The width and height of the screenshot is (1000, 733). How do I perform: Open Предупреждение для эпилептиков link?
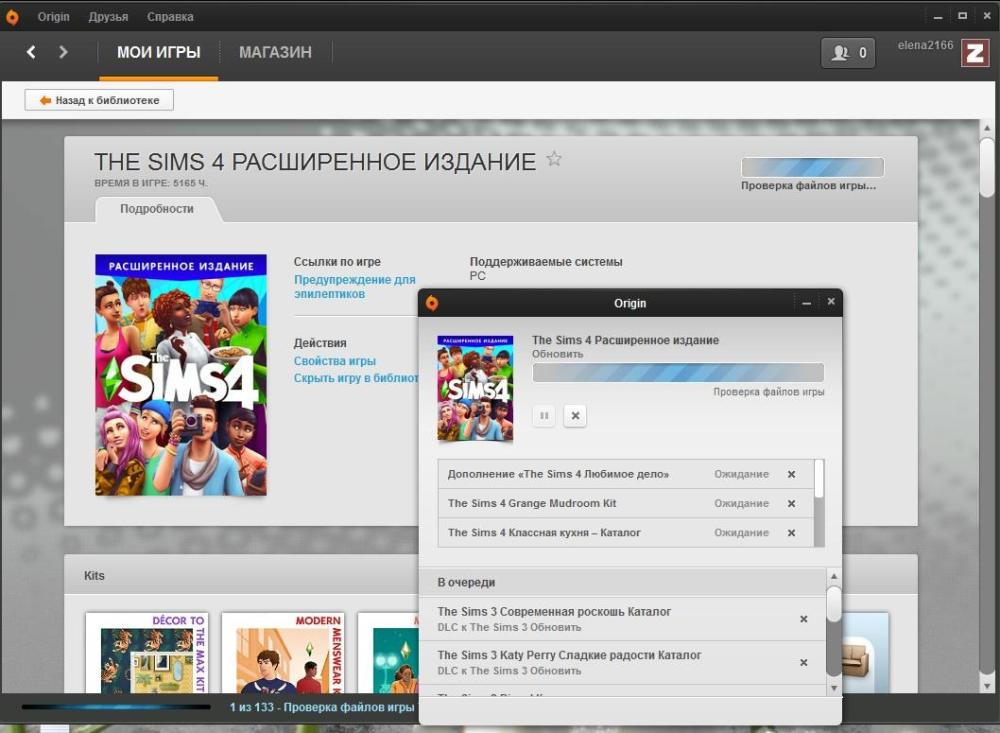coord(355,286)
